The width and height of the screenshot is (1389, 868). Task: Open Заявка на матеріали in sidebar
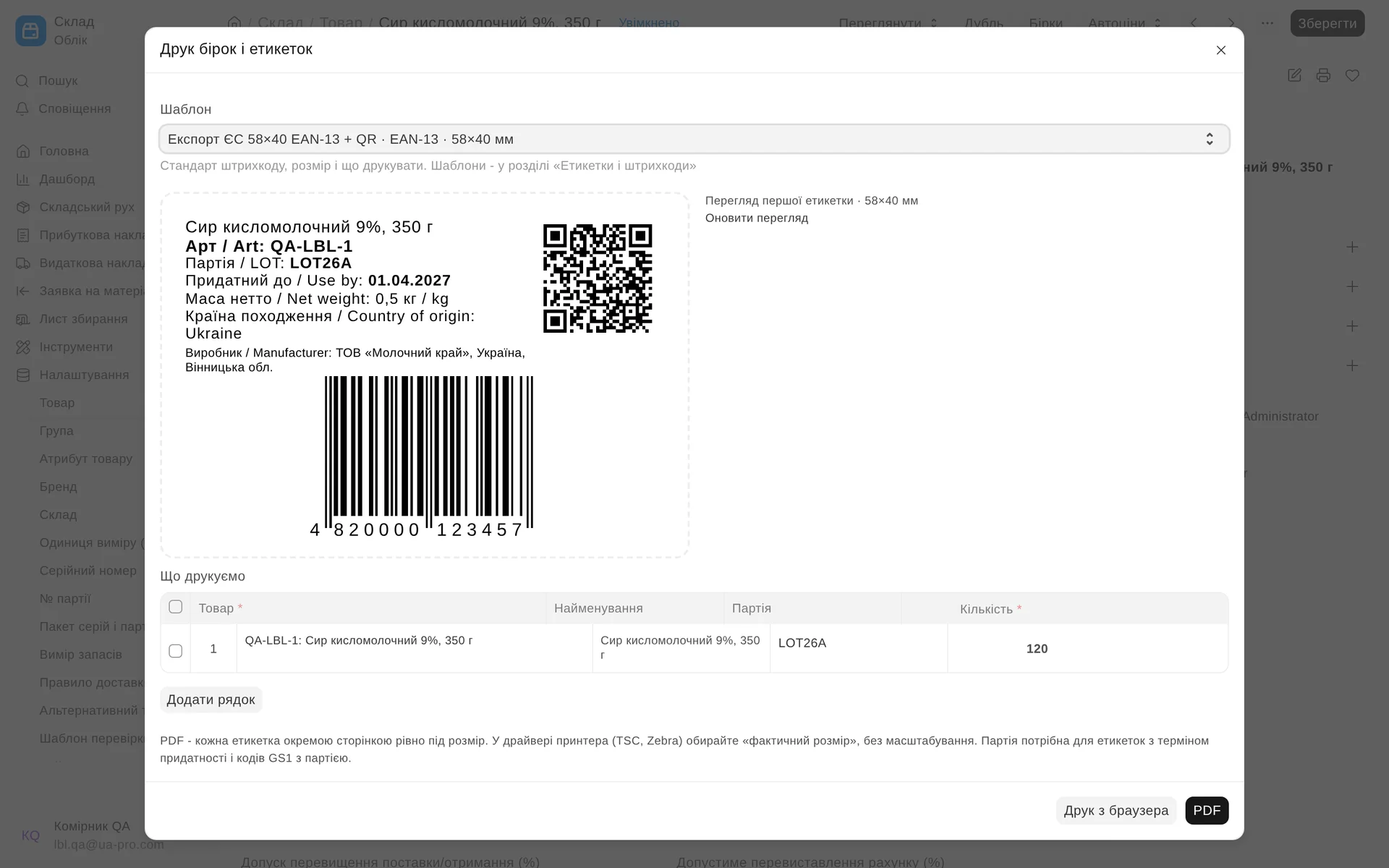(81, 291)
